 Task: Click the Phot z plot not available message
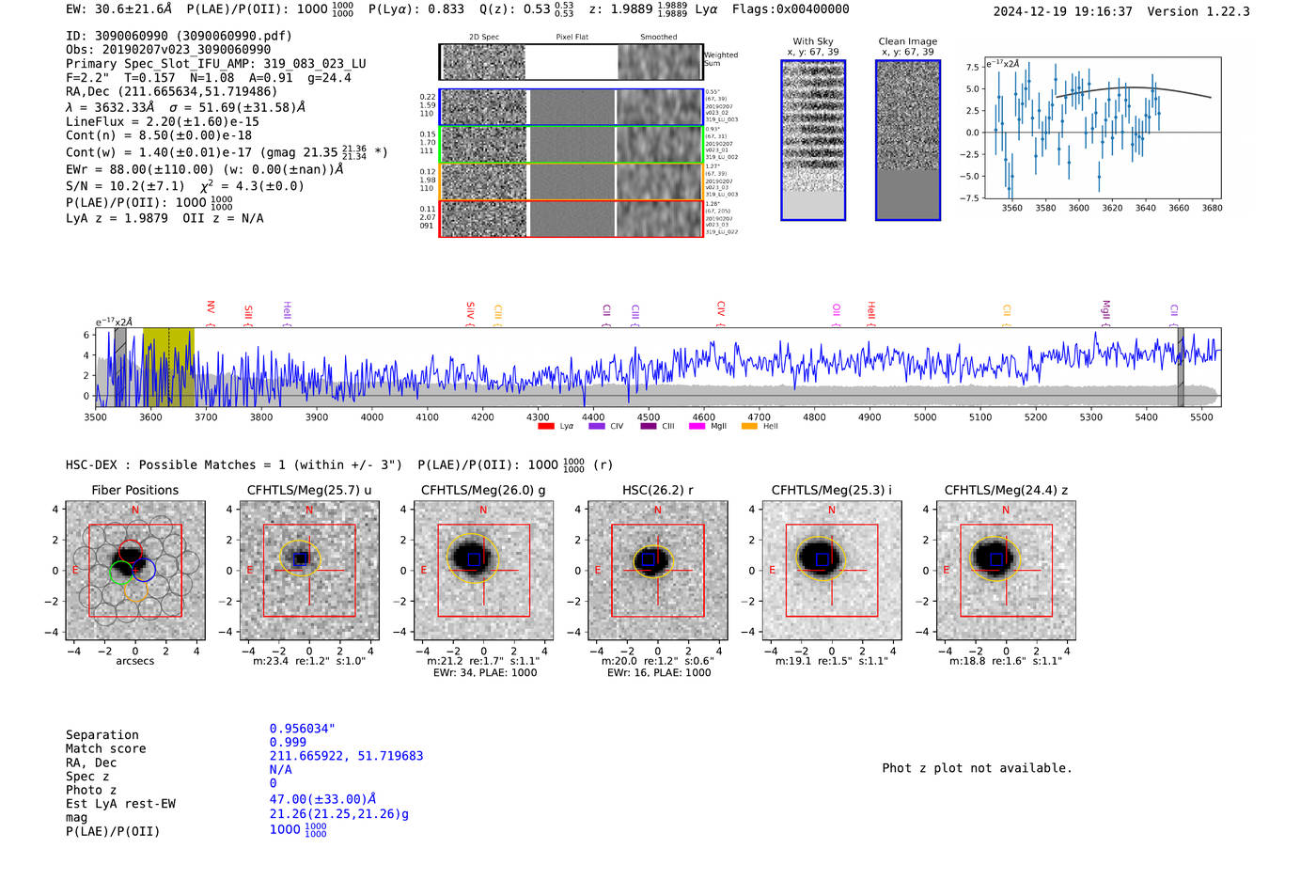[x=977, y=768]
